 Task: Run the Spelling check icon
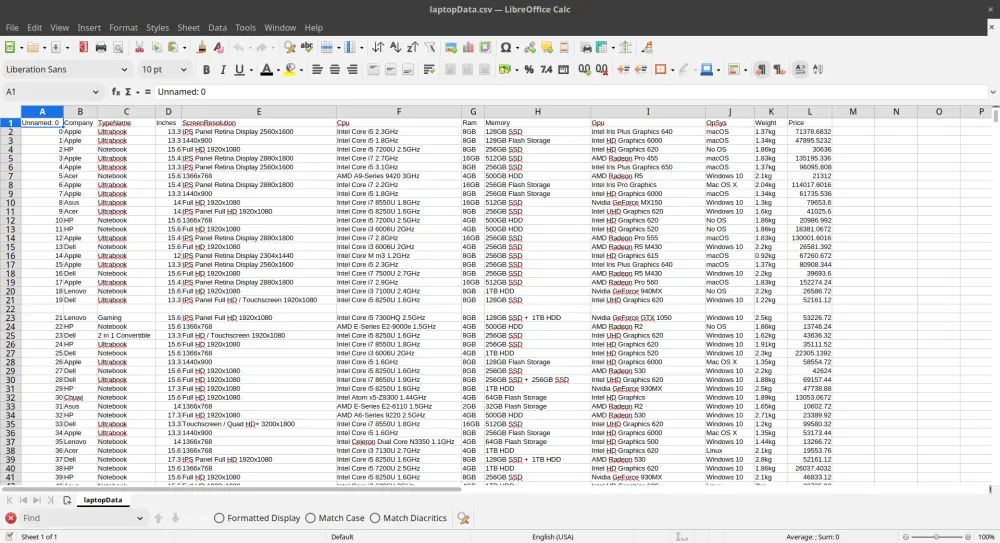pyautogui.click(x=307, y=47)
